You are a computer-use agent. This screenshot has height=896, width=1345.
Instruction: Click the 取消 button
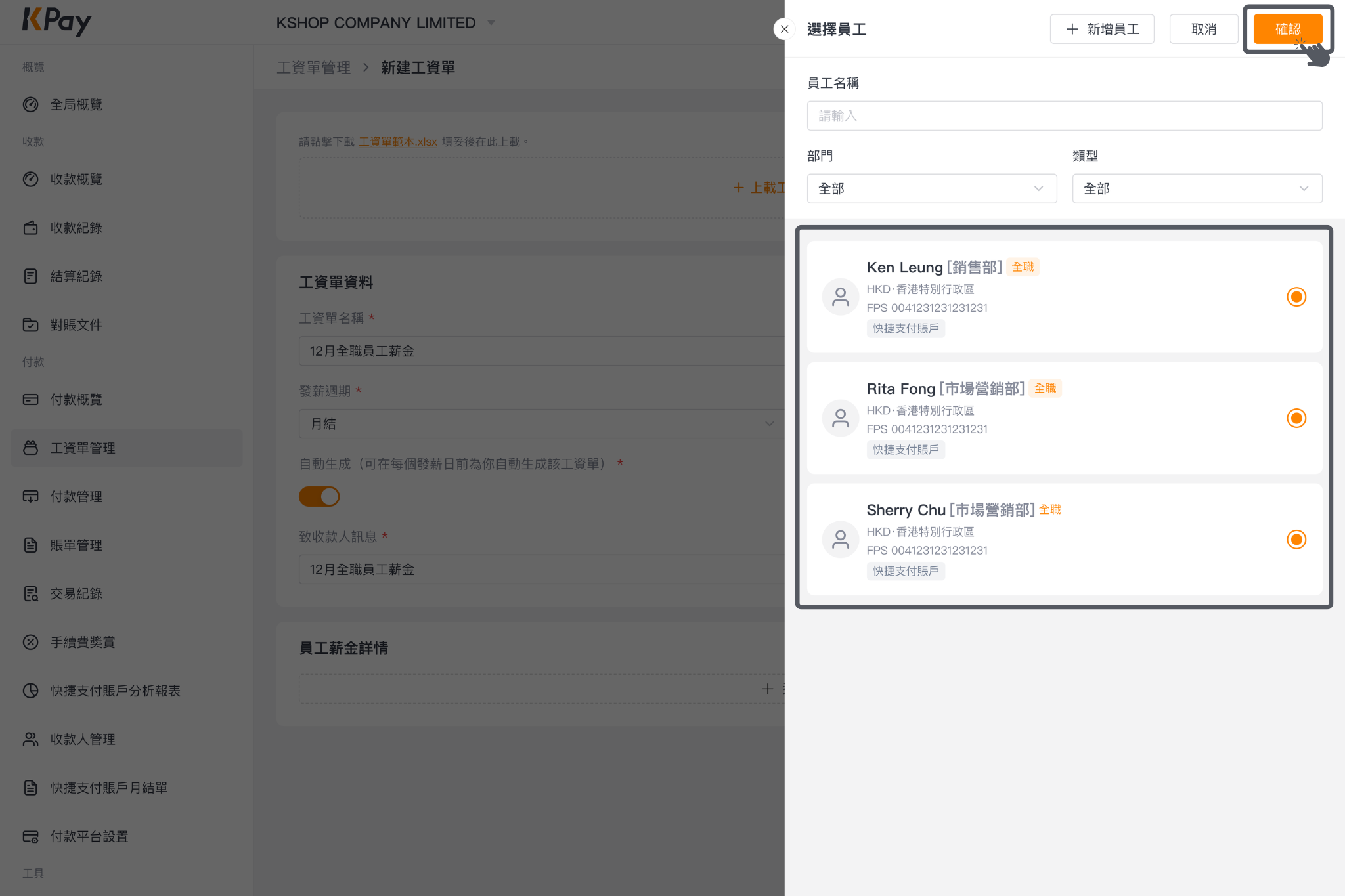[x=1204, y=29]
